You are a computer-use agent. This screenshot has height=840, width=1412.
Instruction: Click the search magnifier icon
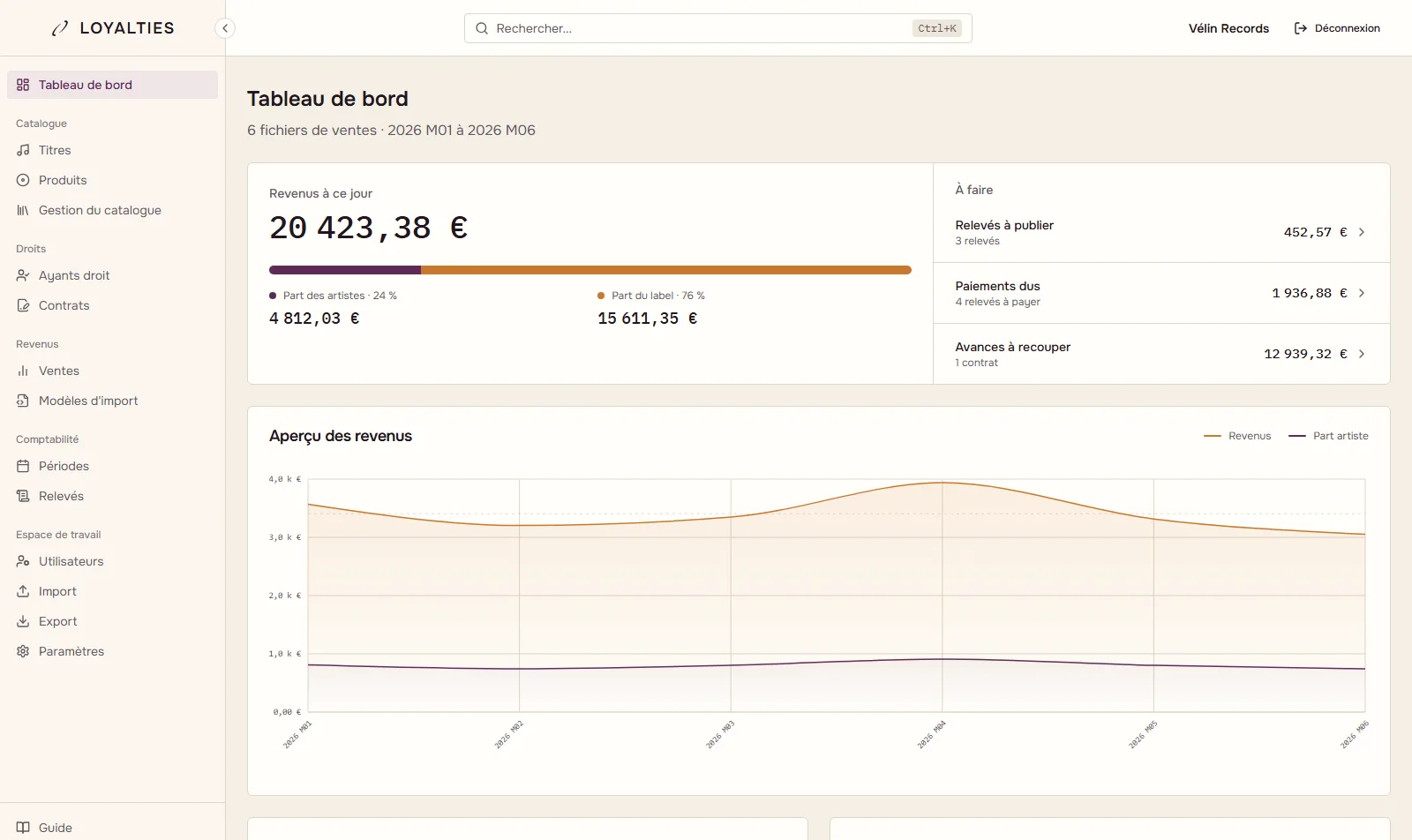482,28
